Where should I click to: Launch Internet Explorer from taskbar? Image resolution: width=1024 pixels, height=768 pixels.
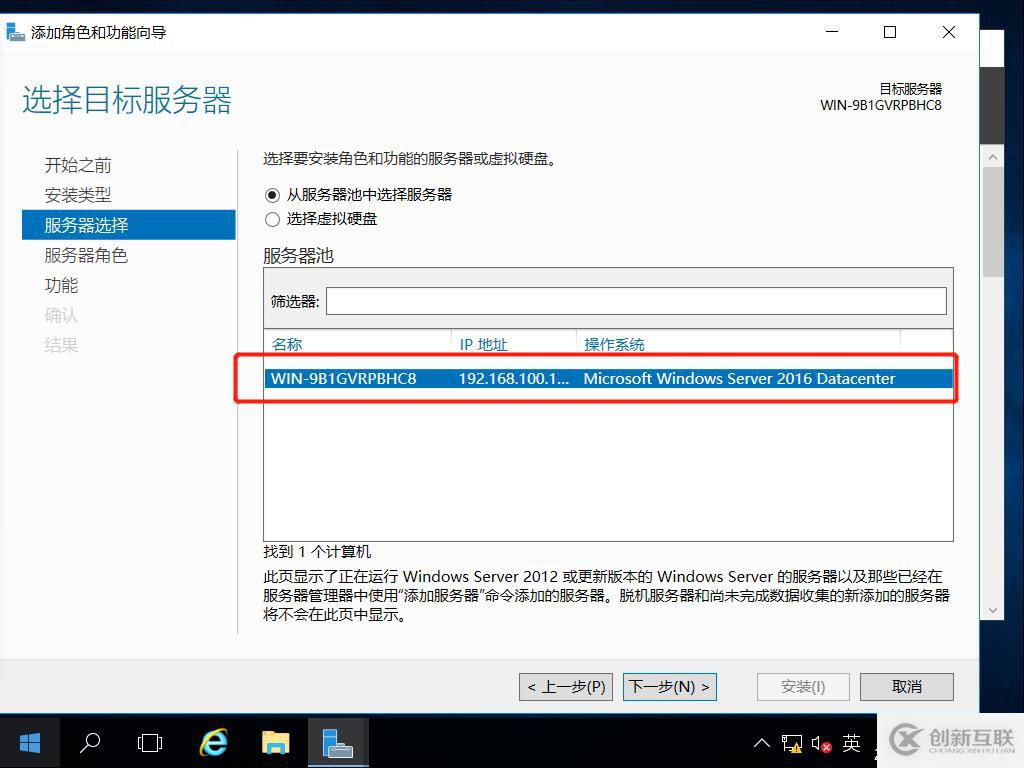pos(214,743)
